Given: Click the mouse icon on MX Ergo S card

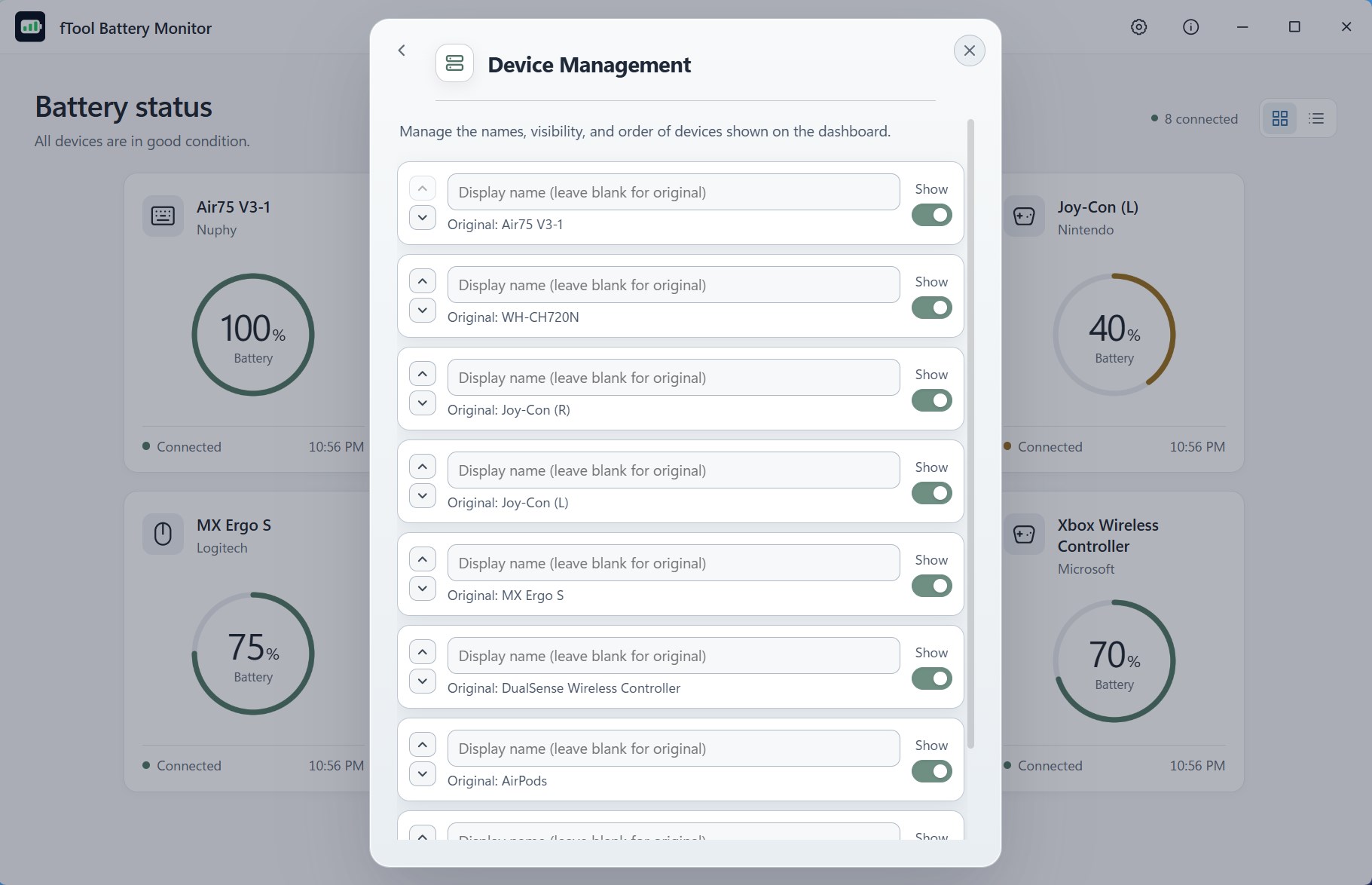Looking at the screenshot, I should pyautogui.click(x=163, y=534).
